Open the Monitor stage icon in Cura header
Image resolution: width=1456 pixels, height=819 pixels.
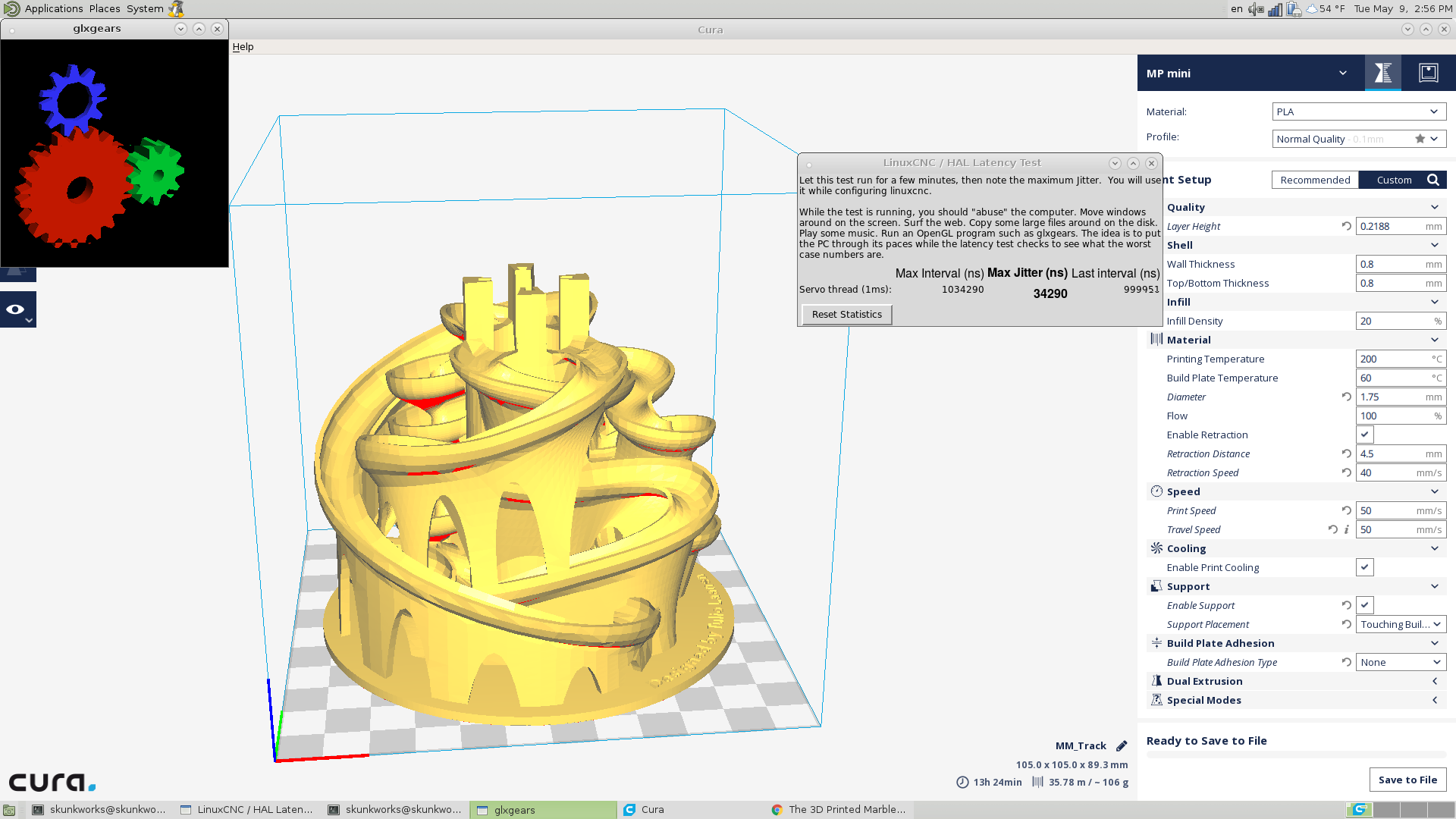click(1429, 73)
